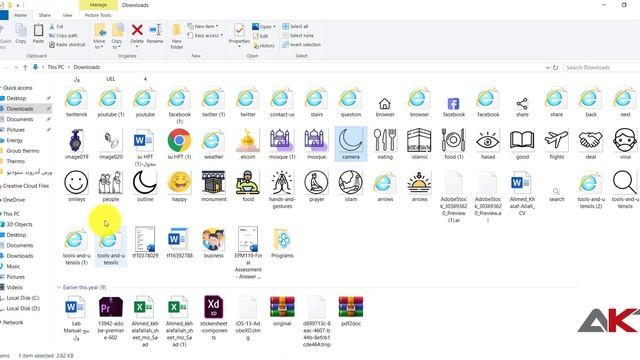Screen dimensions: 640x360
Task: Select the weather file icon
Action: pyautogui.click(x=213, y=144)
